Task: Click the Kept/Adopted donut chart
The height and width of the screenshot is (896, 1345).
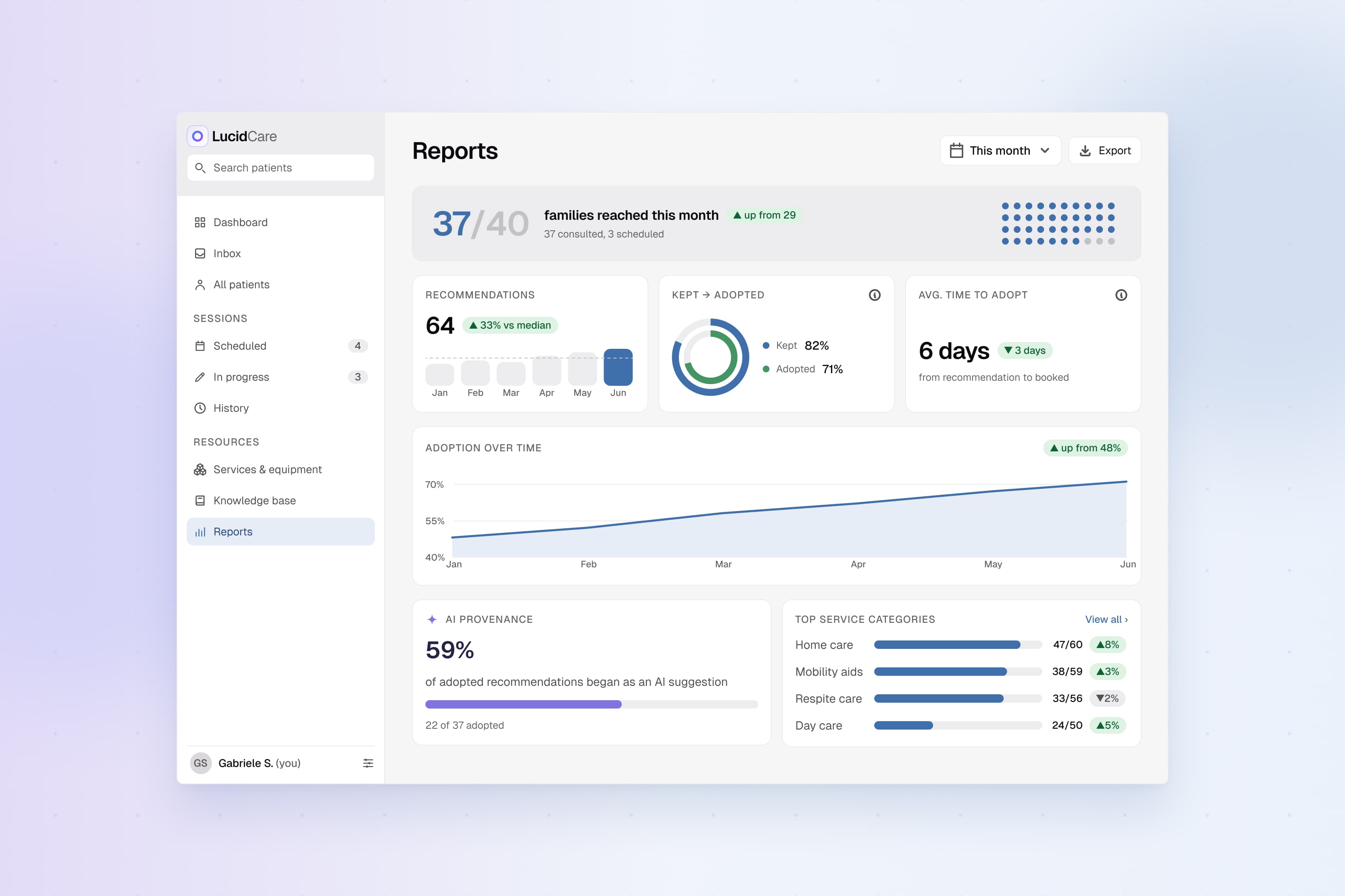Action: pyautogui.click(x=710, y=357)
